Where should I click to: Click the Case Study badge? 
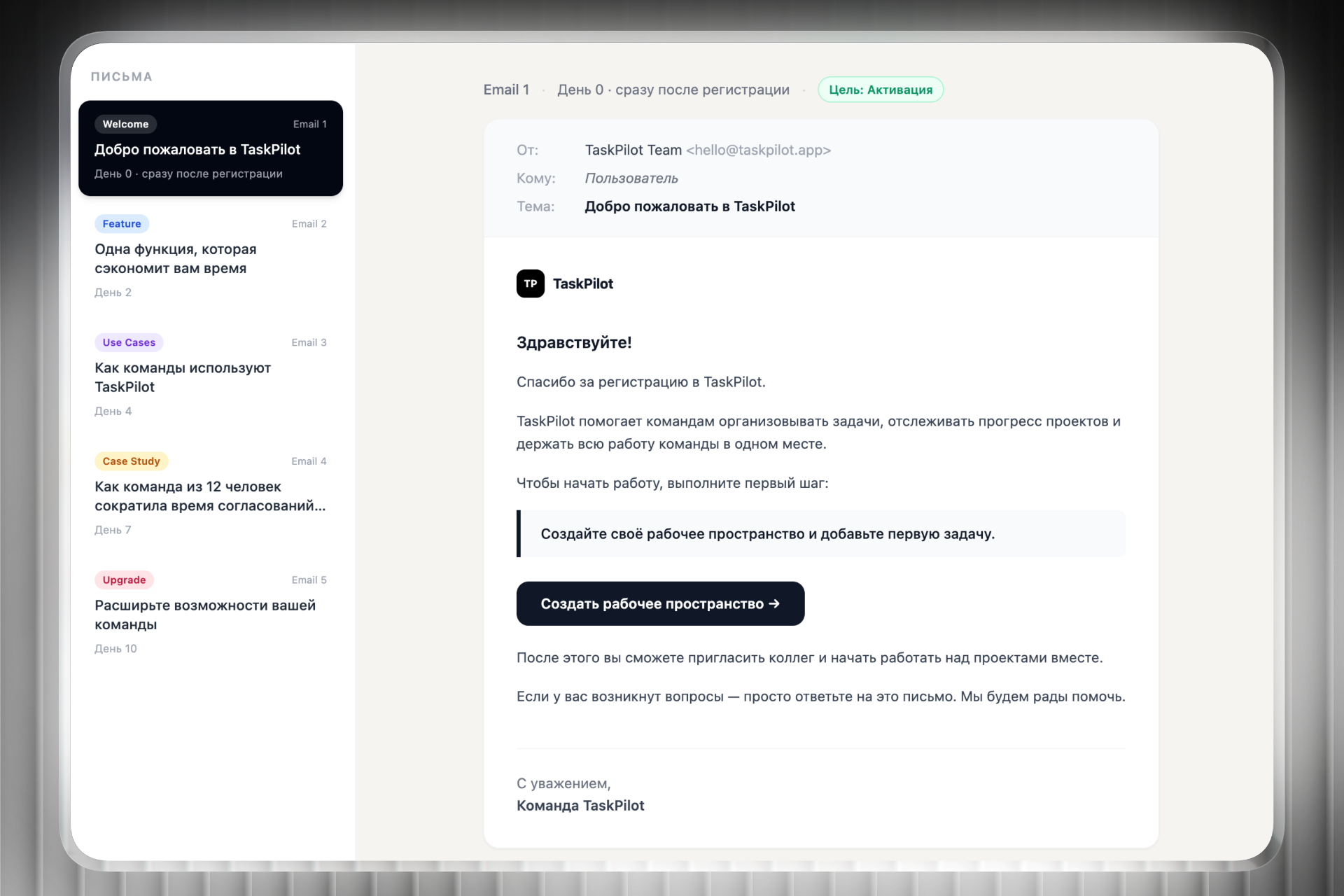tap(131, 461)
